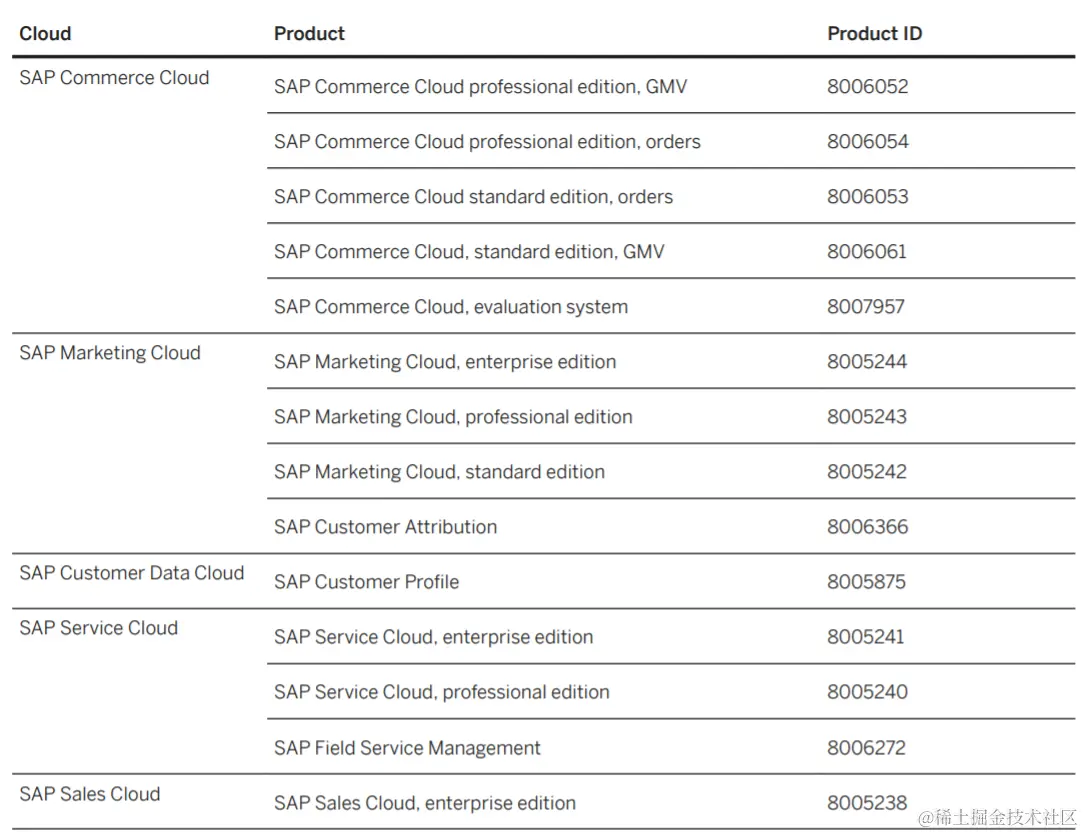This screenshot has width=1084, height=834.
Task: Select the SAP Customer Data Cloud cell
Action: pos(131,573)
